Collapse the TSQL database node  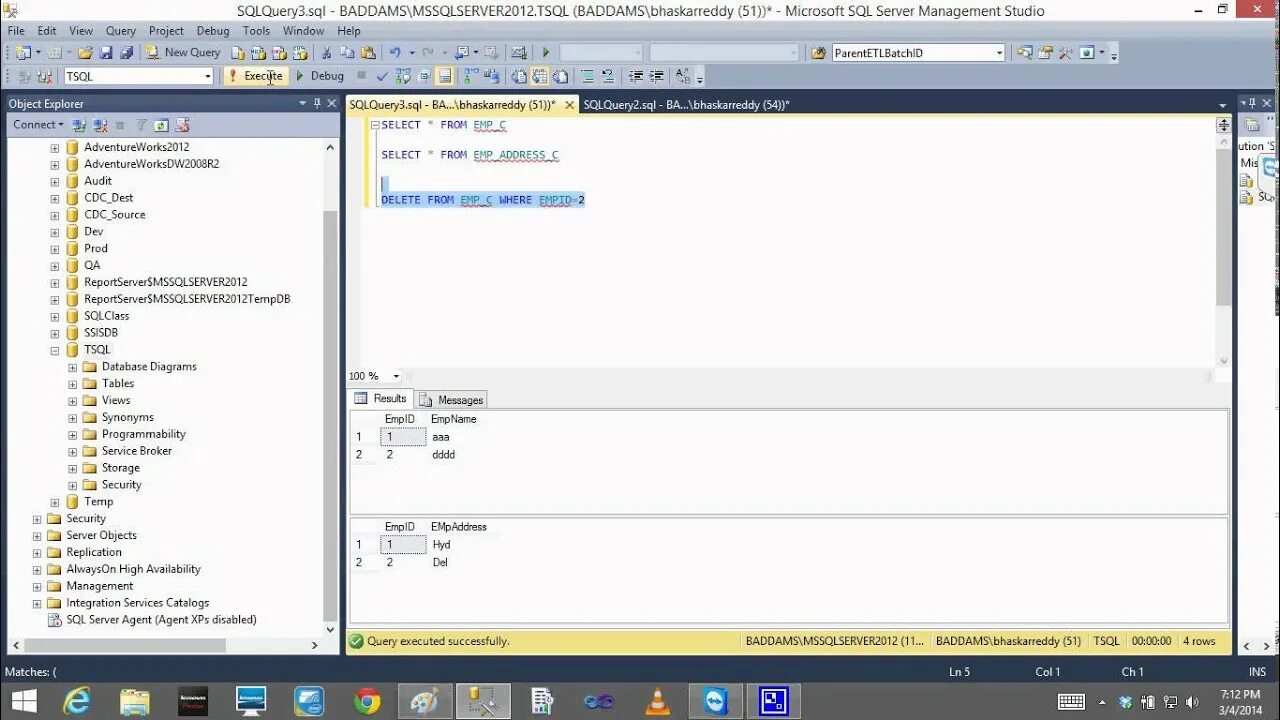[x=55, y=350]
